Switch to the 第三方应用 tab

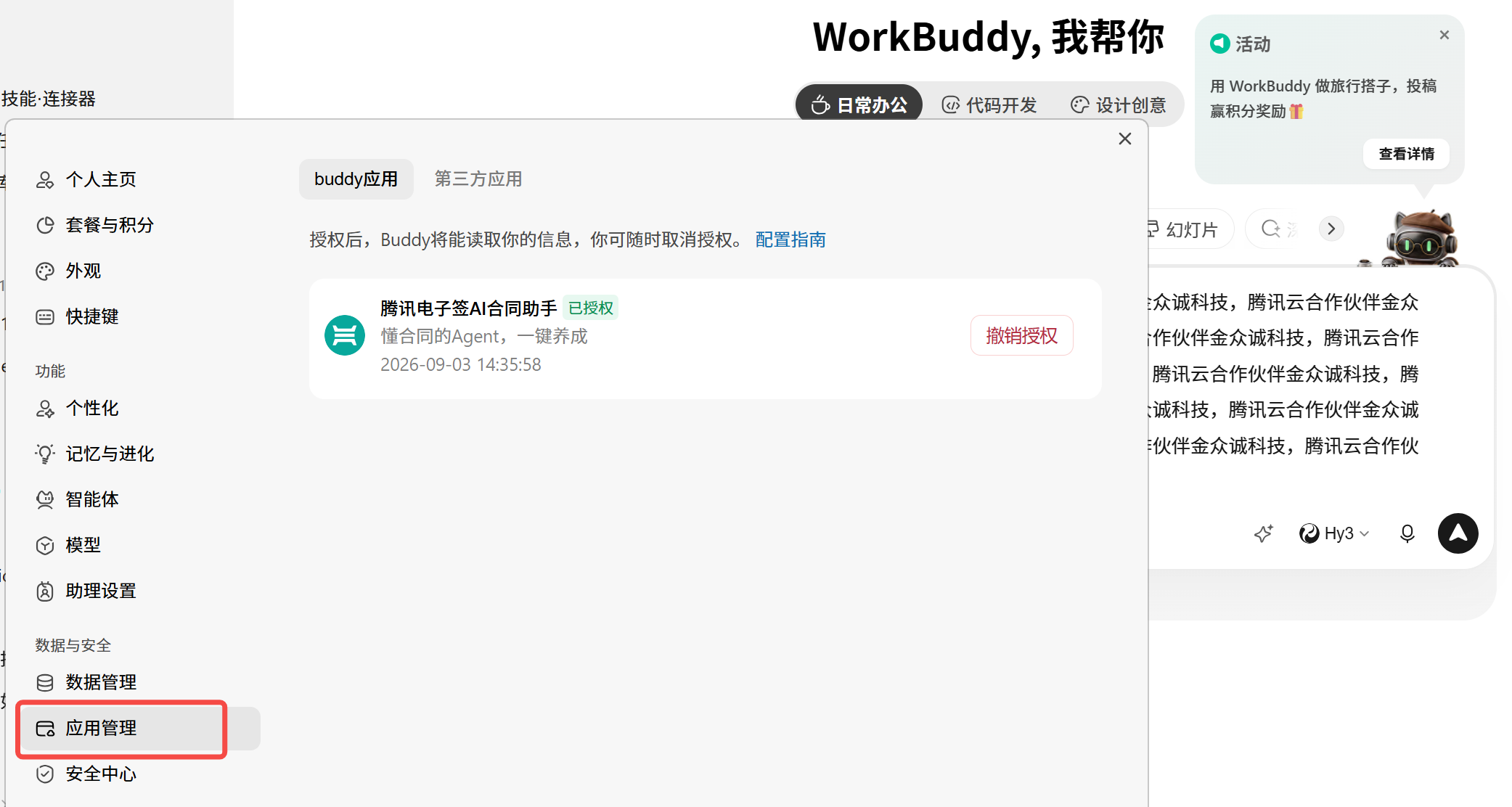478,179
